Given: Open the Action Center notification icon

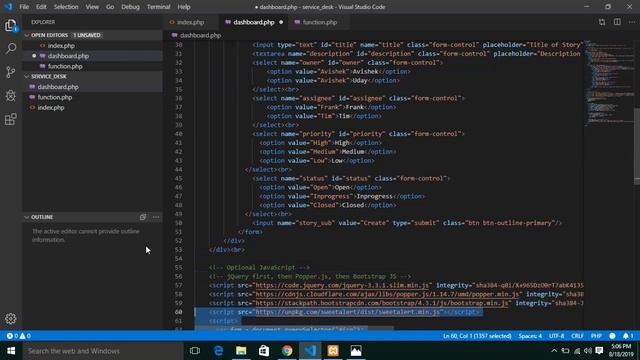Looking at the screenshot, I should (x=599, y=351).
